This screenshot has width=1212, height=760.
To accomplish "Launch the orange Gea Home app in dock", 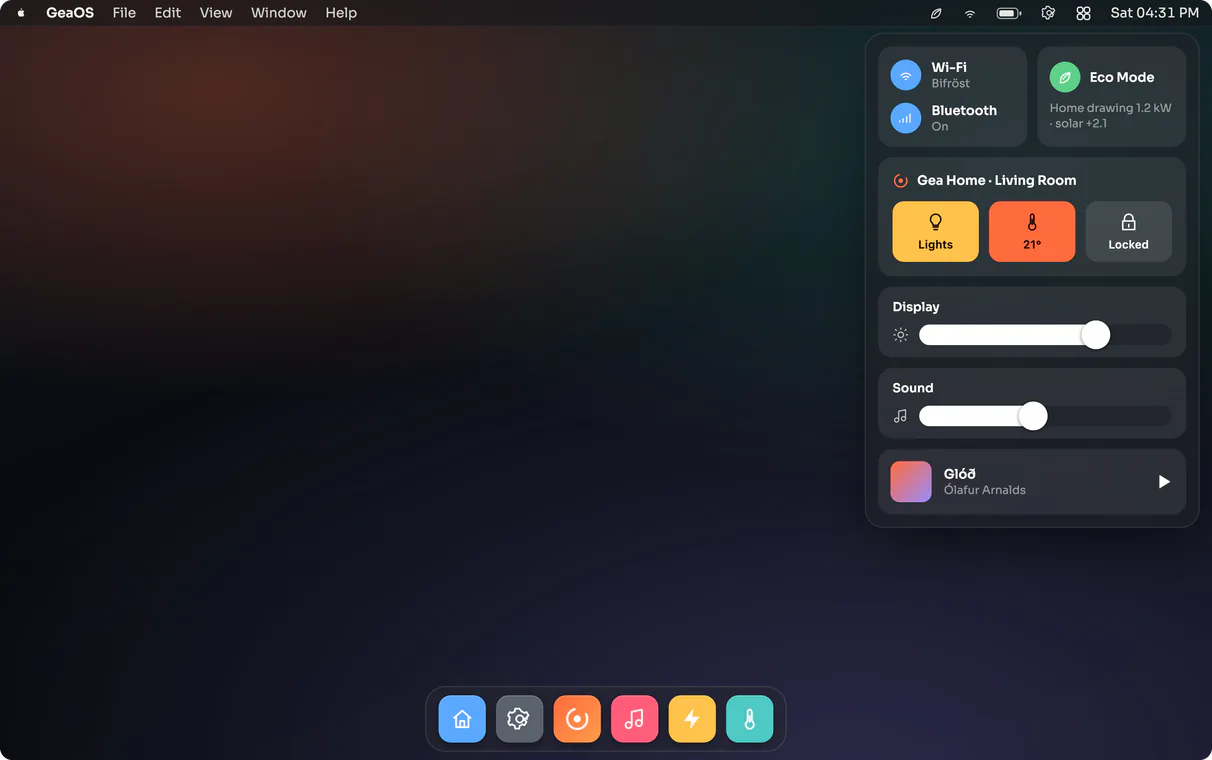I will click(577, 719).
